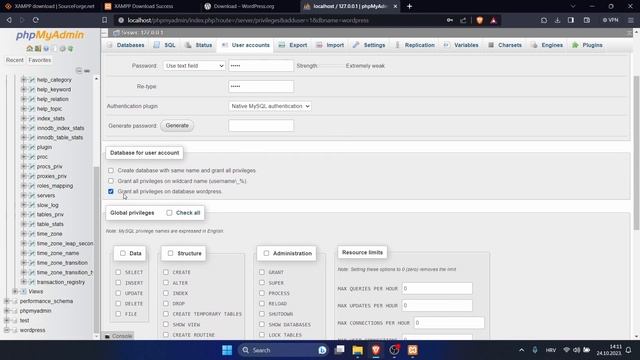Image resolution: width=640 pixels, height=360 pixels.
Task: Open Task View icon in taskbar
Action: (339, 350)
